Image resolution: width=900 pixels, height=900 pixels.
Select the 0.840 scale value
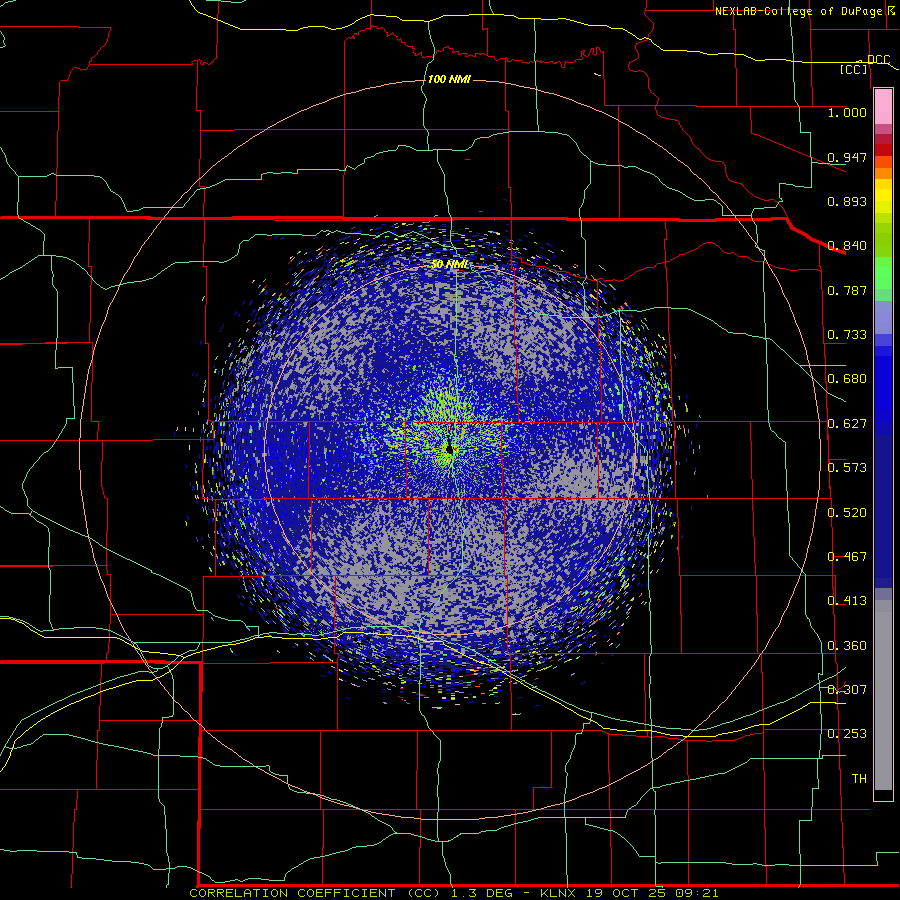(x=847, y=246)
